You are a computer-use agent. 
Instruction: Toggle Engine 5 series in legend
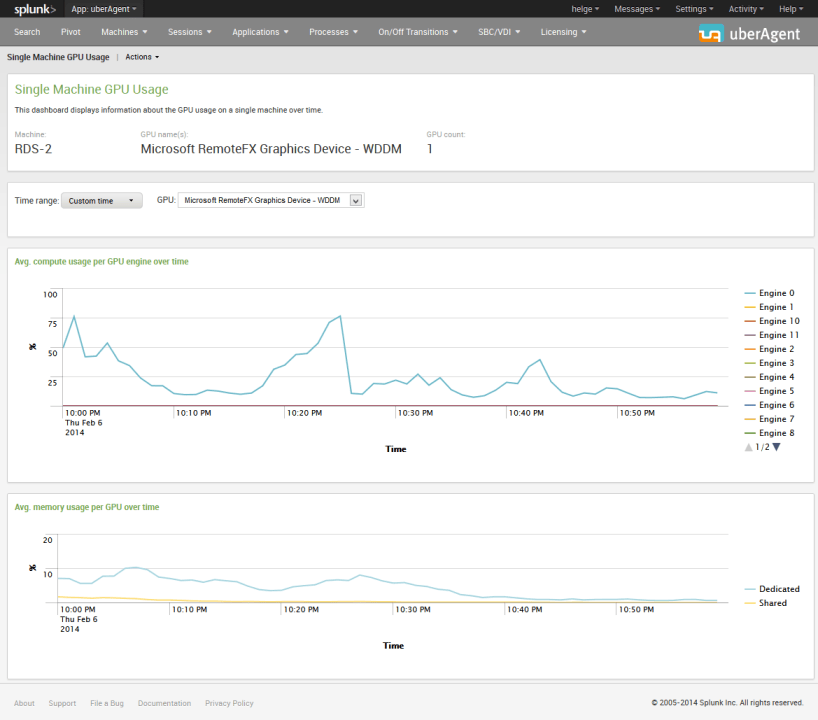[x=769, y=391]
